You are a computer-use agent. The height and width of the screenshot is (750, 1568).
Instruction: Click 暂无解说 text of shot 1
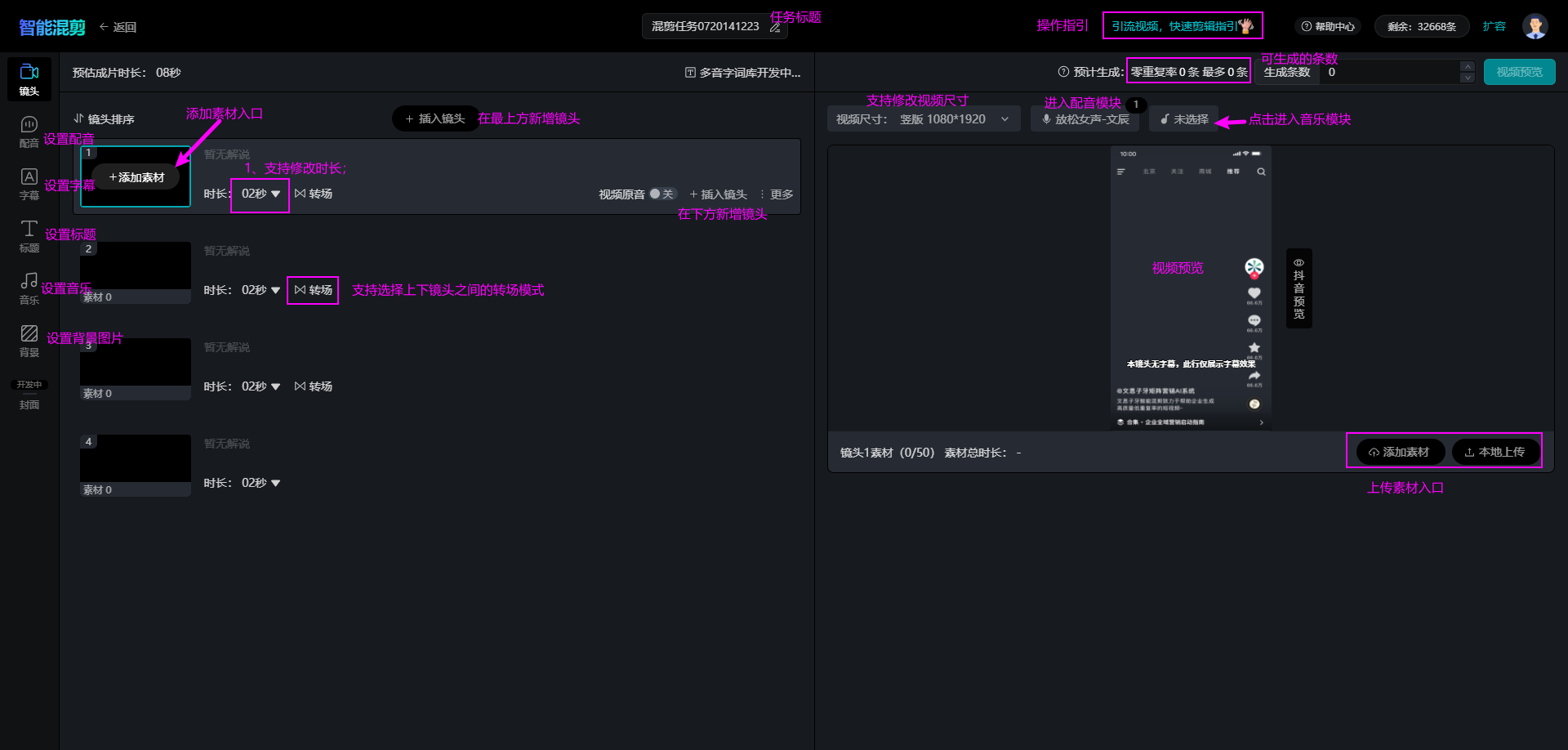[x=227, y=154]
